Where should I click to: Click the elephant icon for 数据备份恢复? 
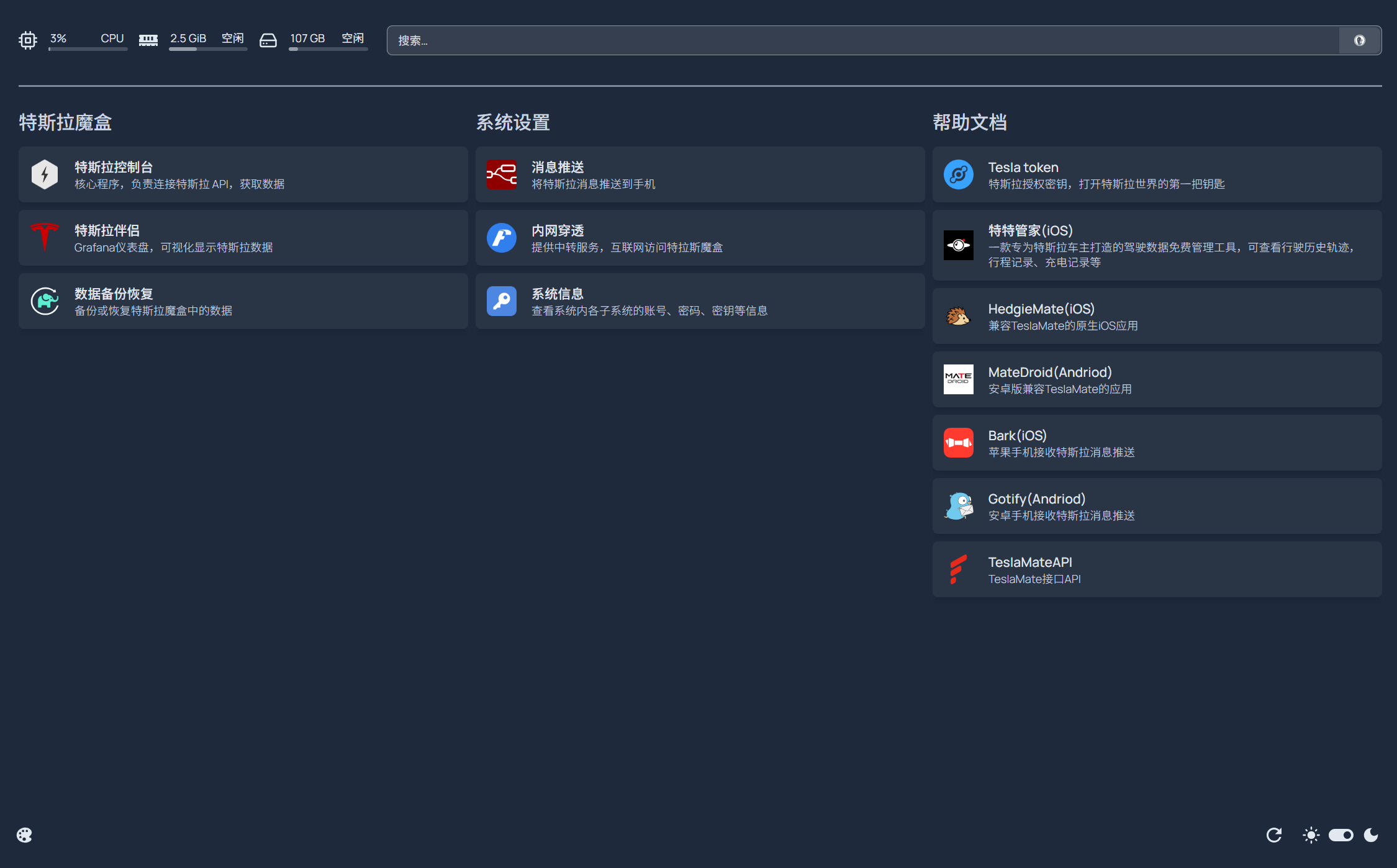pos(45,301)
